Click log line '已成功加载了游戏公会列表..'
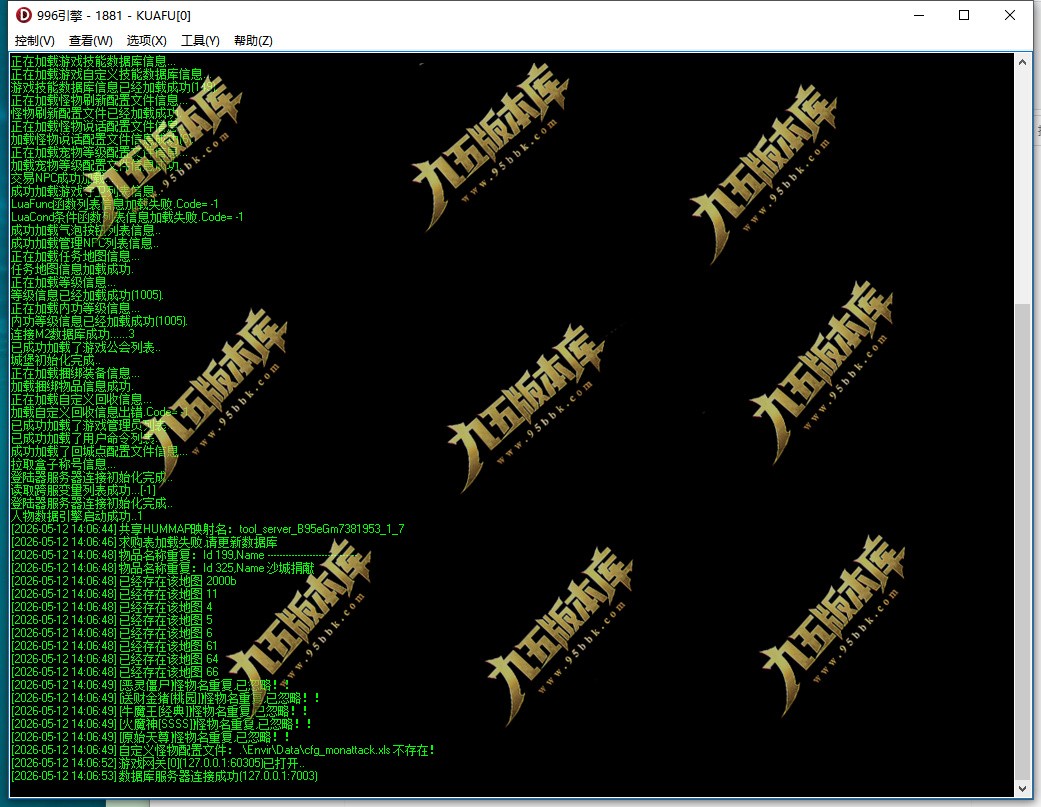 [86, 347]
